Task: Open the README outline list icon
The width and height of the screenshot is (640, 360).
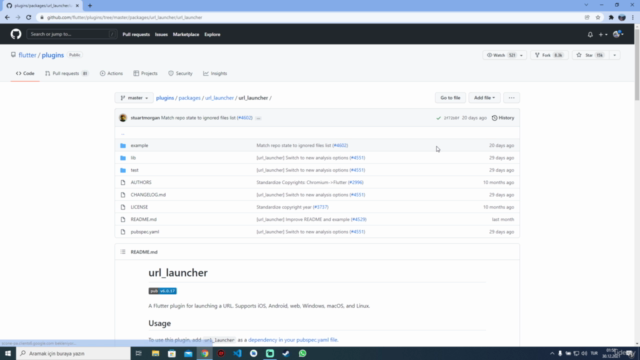Action: pos(123,252)
